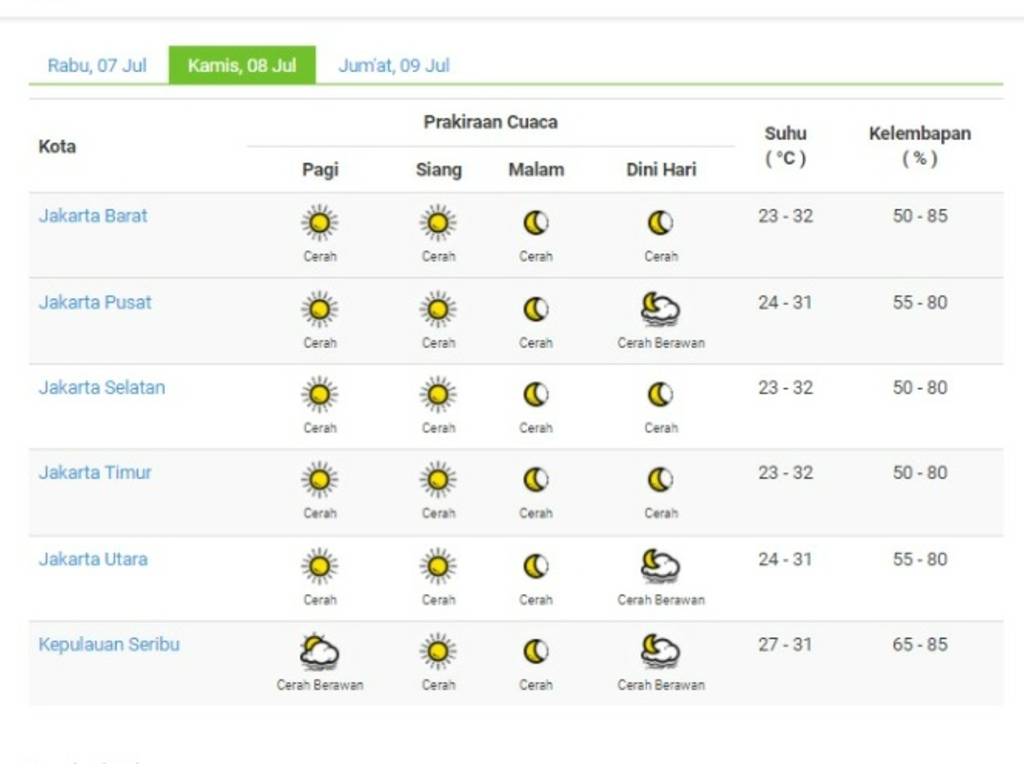Viewport: 1024px width, 768px height.
Task: Click Kepulauan Seribu's Pagi partly cloudy icon
Action: [x=319, y=652]
